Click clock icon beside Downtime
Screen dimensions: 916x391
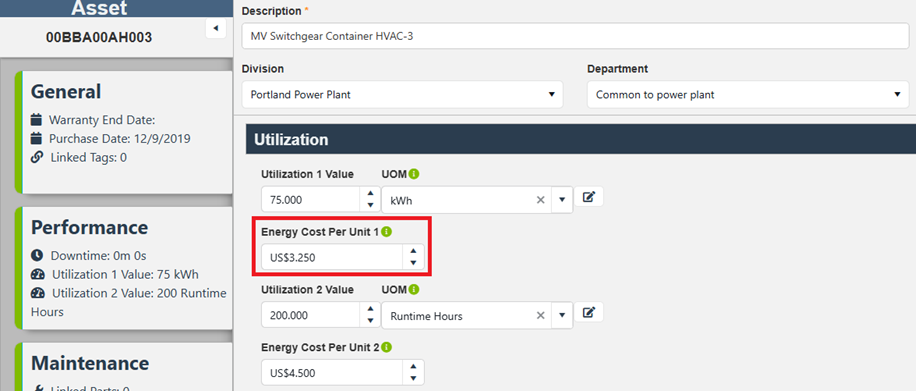37,255
